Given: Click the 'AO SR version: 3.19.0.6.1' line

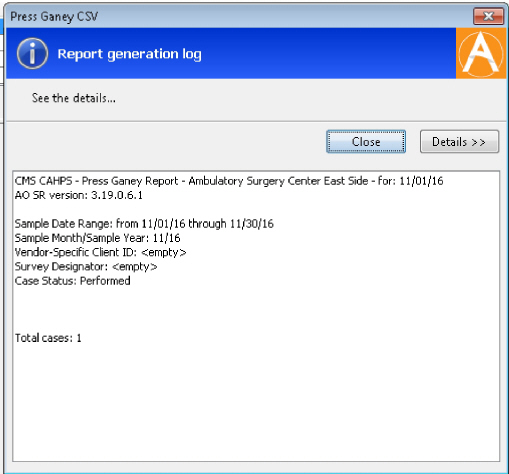Looking at the screenshot, I should pos(79,195).
